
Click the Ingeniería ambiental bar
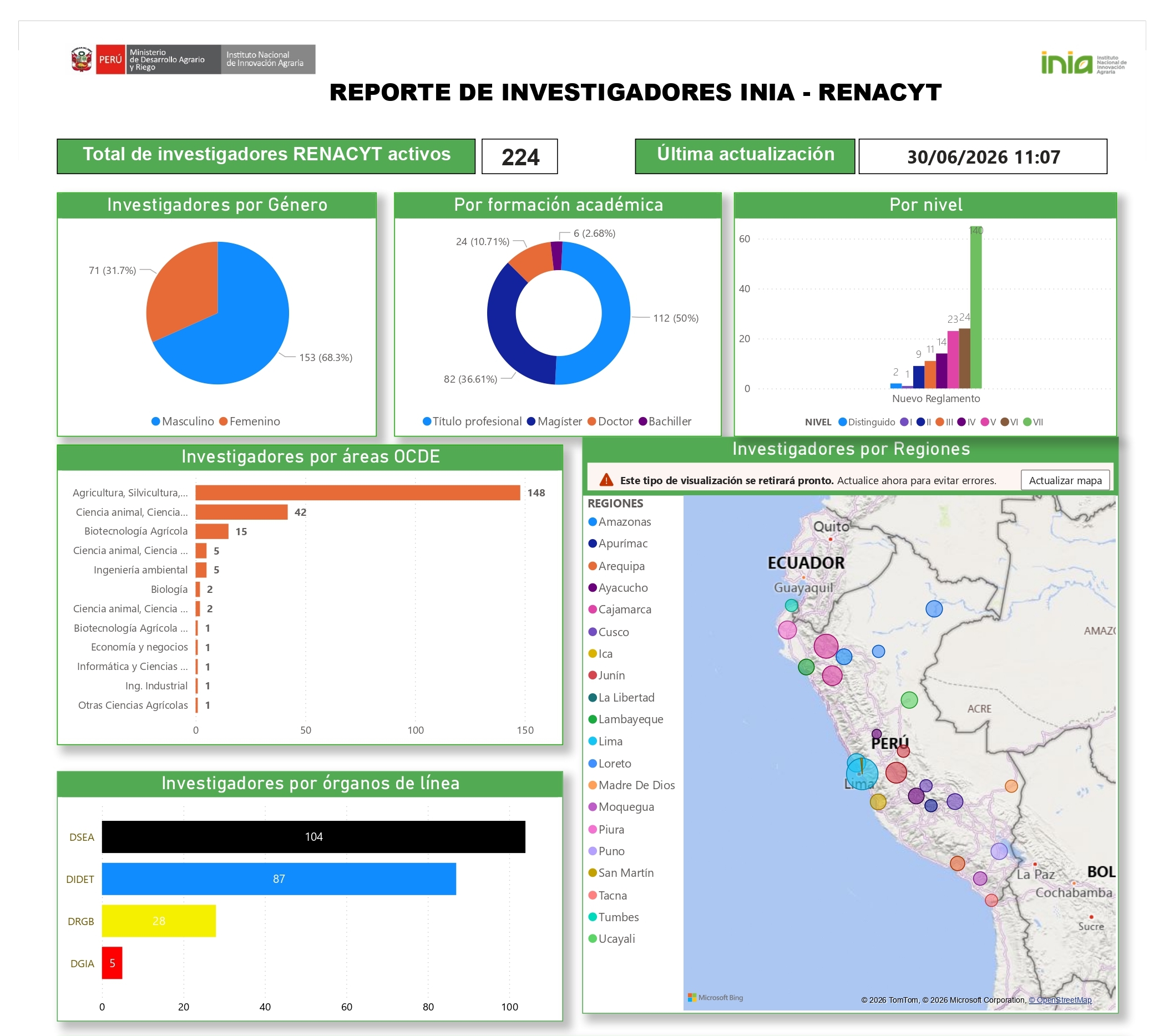coord(201,570)
